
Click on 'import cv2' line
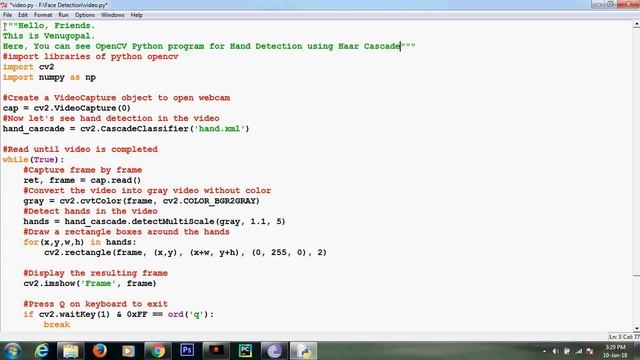28,67
